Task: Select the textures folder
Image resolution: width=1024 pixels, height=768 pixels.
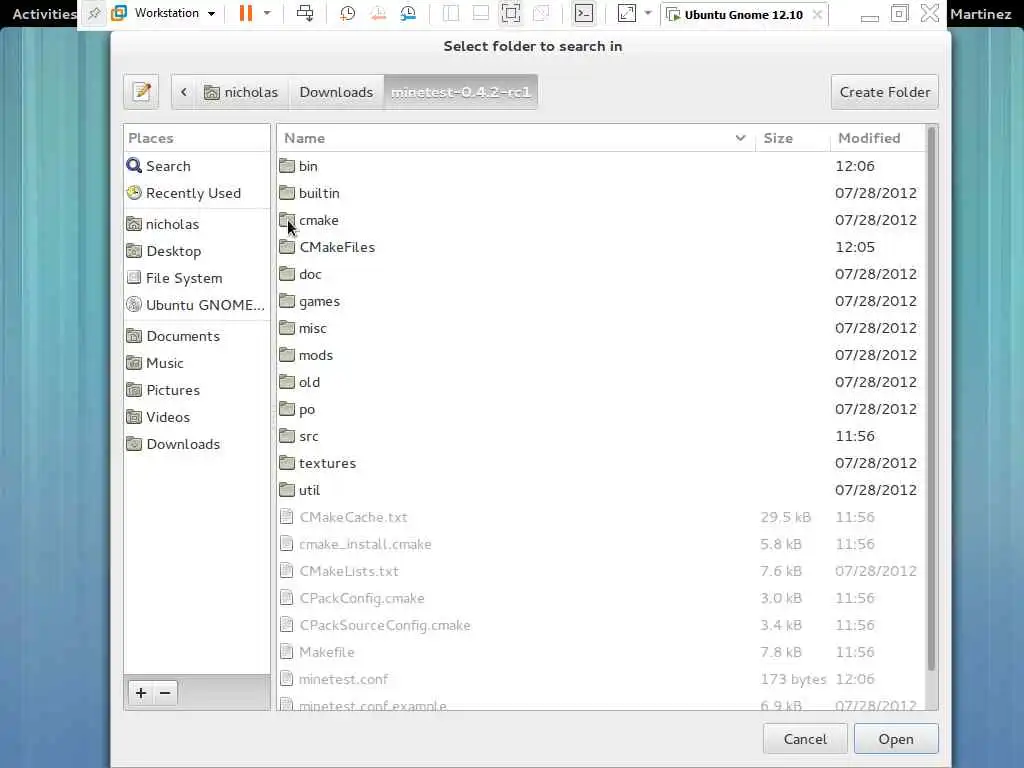Action: point(601,463)
